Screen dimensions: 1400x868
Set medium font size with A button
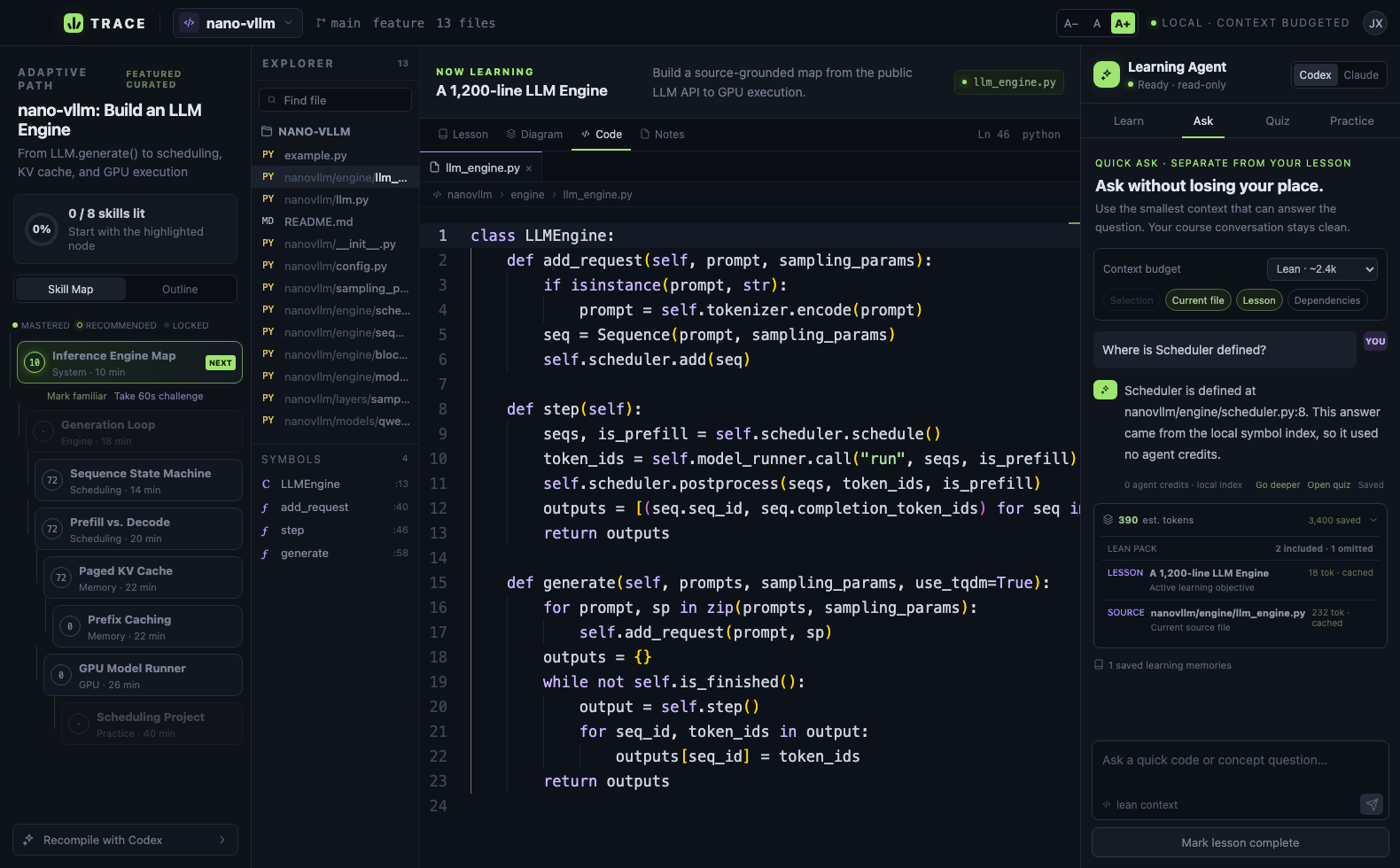(1097, 23)
